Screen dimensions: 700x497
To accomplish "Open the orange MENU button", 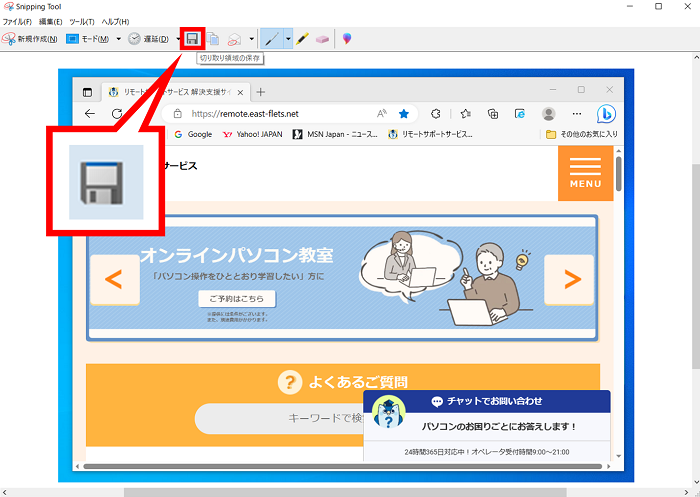I will [585, 173].
